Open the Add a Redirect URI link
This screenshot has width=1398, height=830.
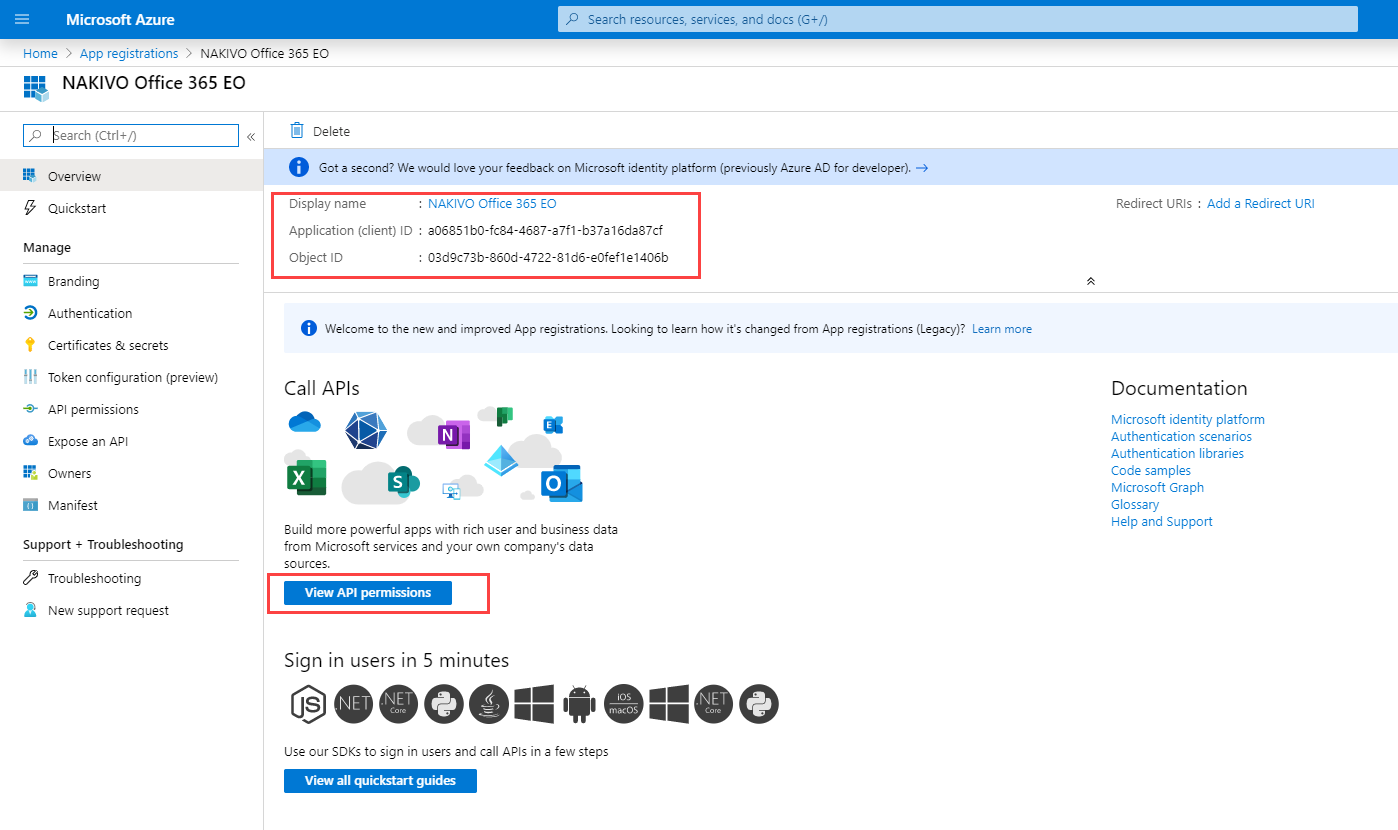click(1260, 203)
